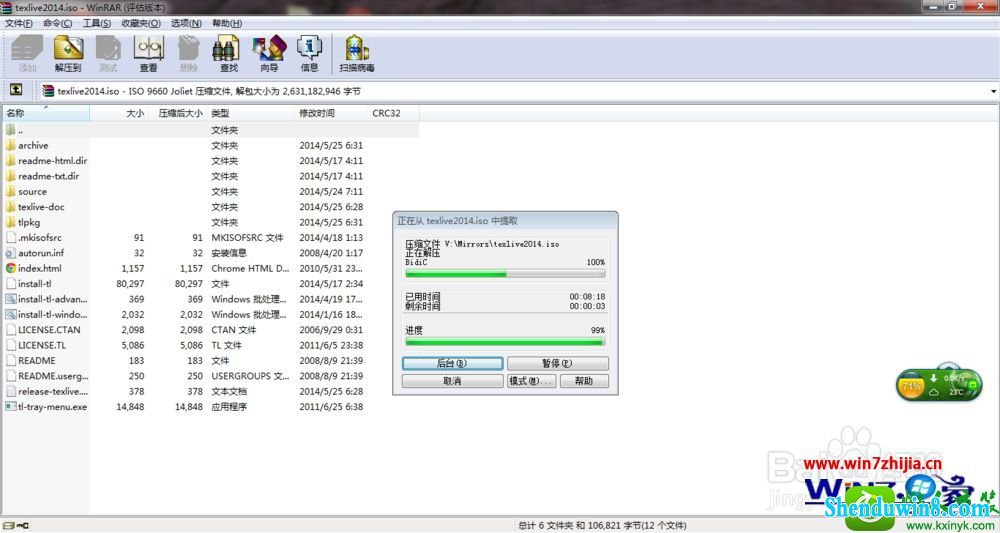Image resolution: width=1000 pixels, height=533 pixels.
Task: Select the README file name
Action: click(x=36, y=360)
